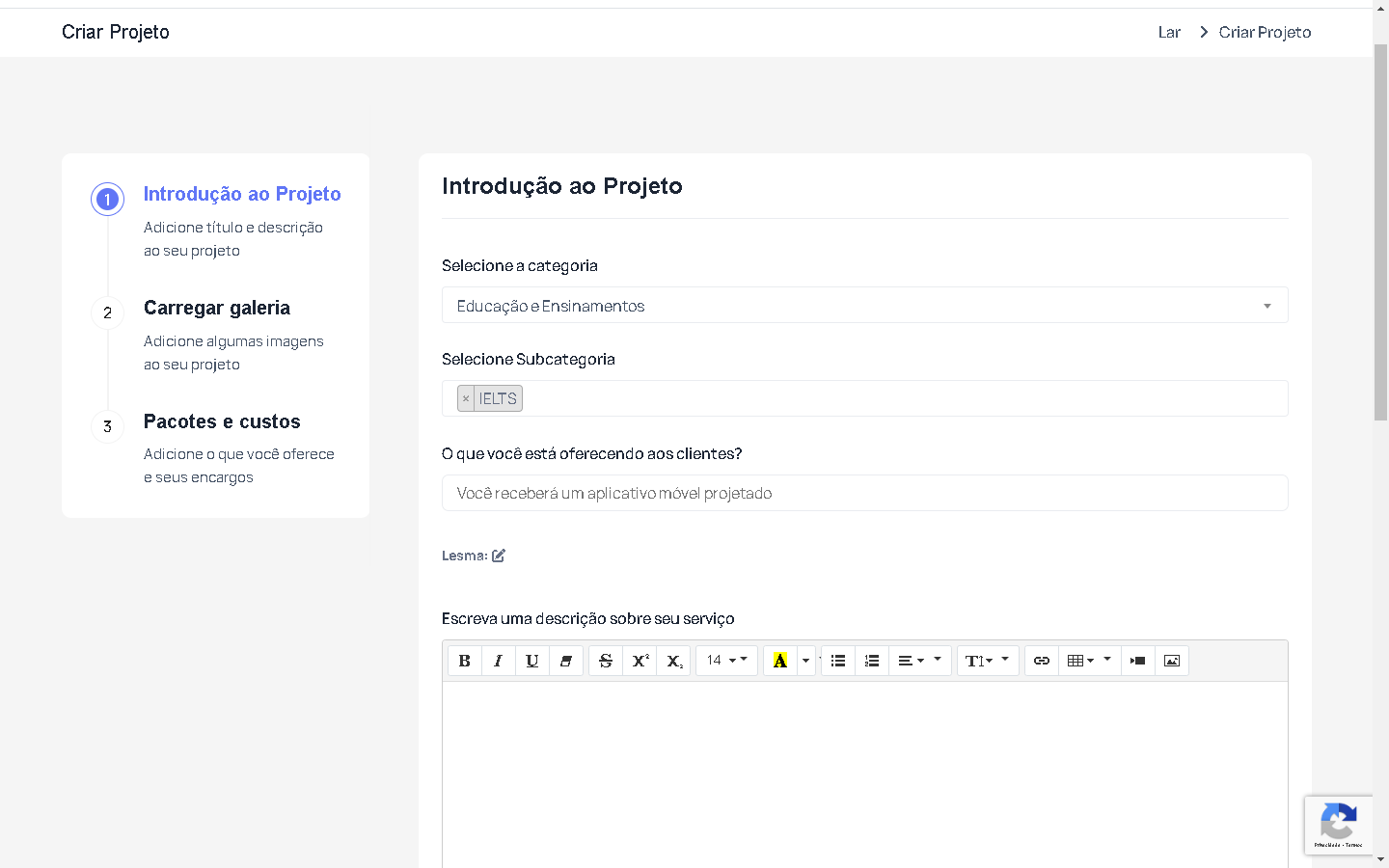Expand the Educação e Ensinamentos category dropdown
The height and width of the screenshot is (868, 1389).
pyautogui.click(x=864, y=306)
